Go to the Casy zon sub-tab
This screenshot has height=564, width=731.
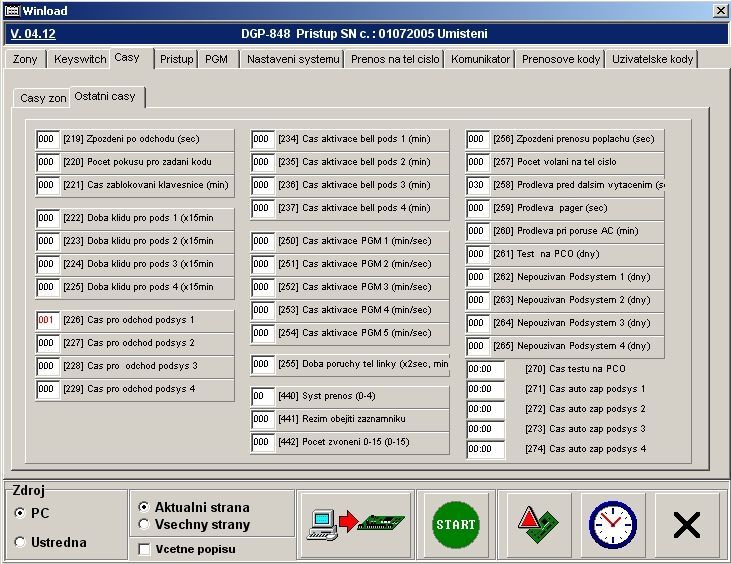[x=43, y=98]
